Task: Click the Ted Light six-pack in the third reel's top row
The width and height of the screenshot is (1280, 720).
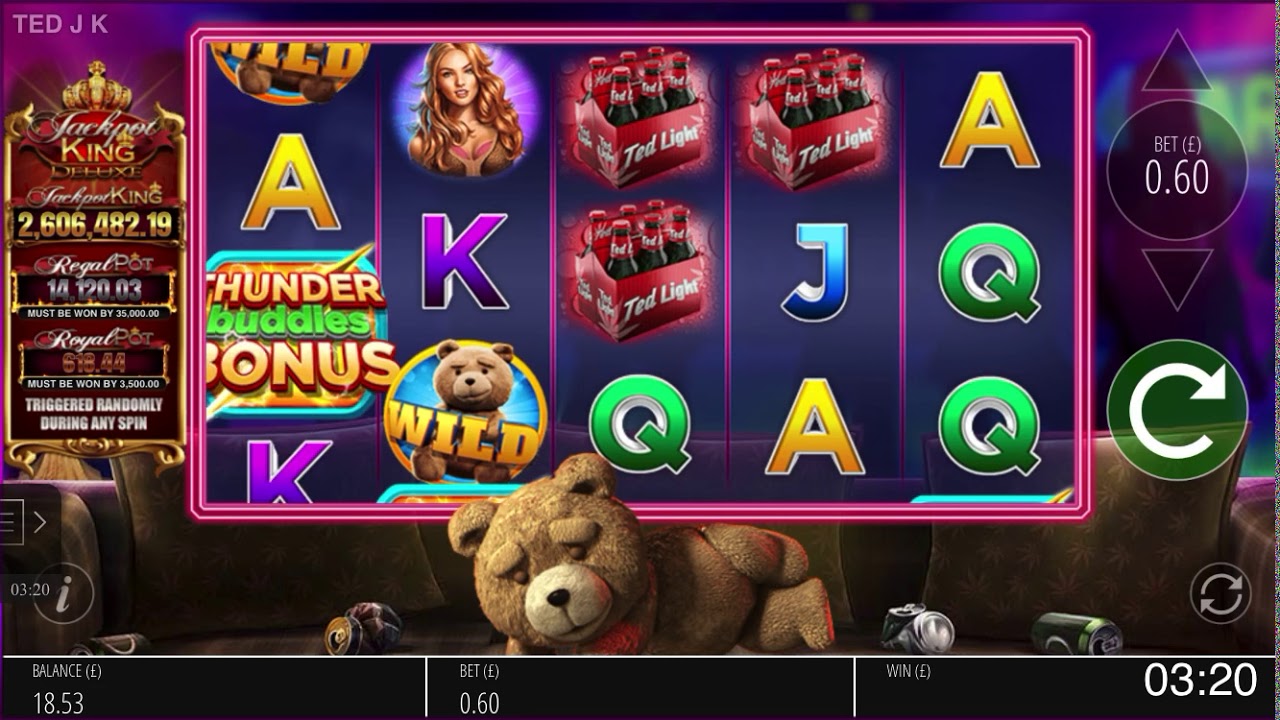Action: pyautogui.click(x=641, y=116)
